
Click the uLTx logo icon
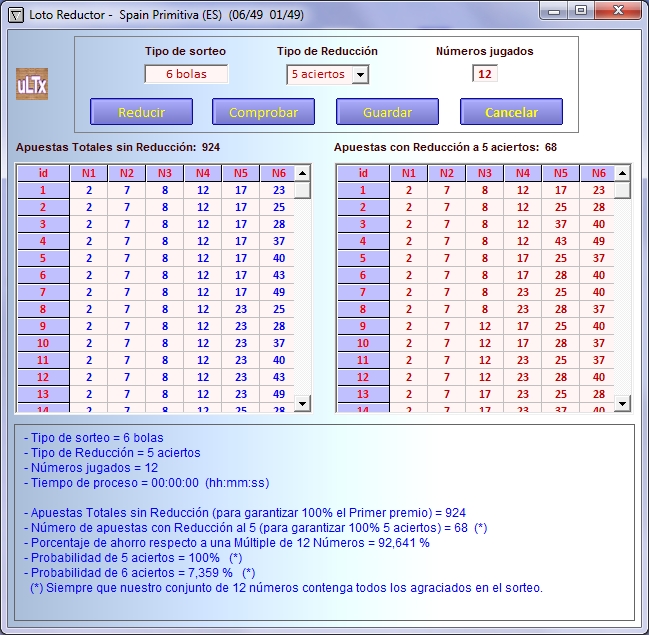(x=31, y=84)
